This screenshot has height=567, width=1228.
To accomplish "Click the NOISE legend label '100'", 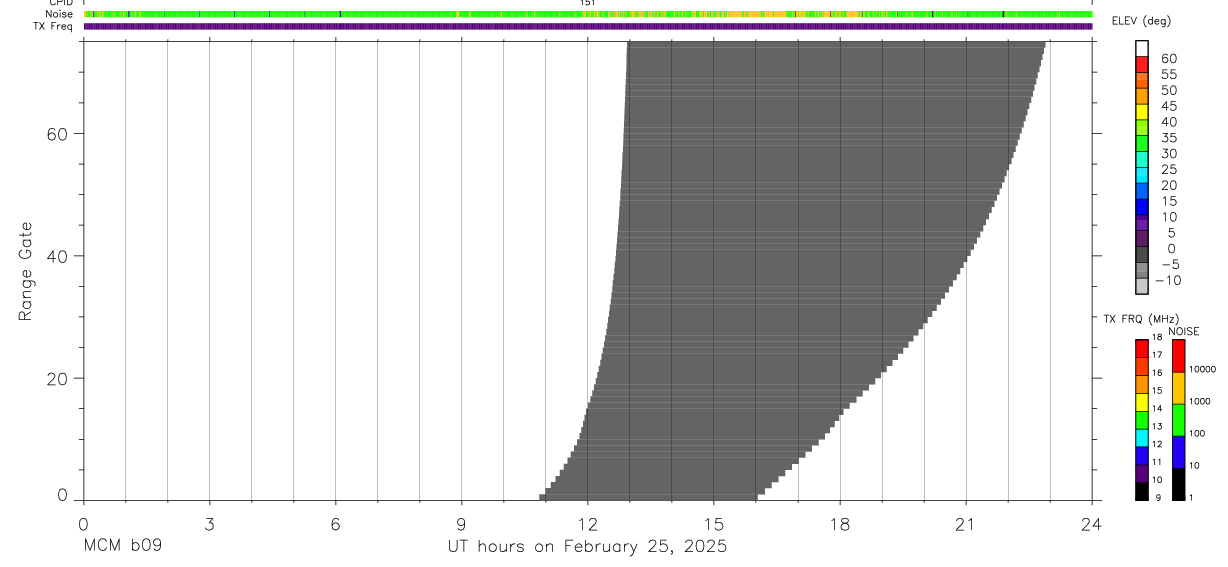I will [1196, 433].
